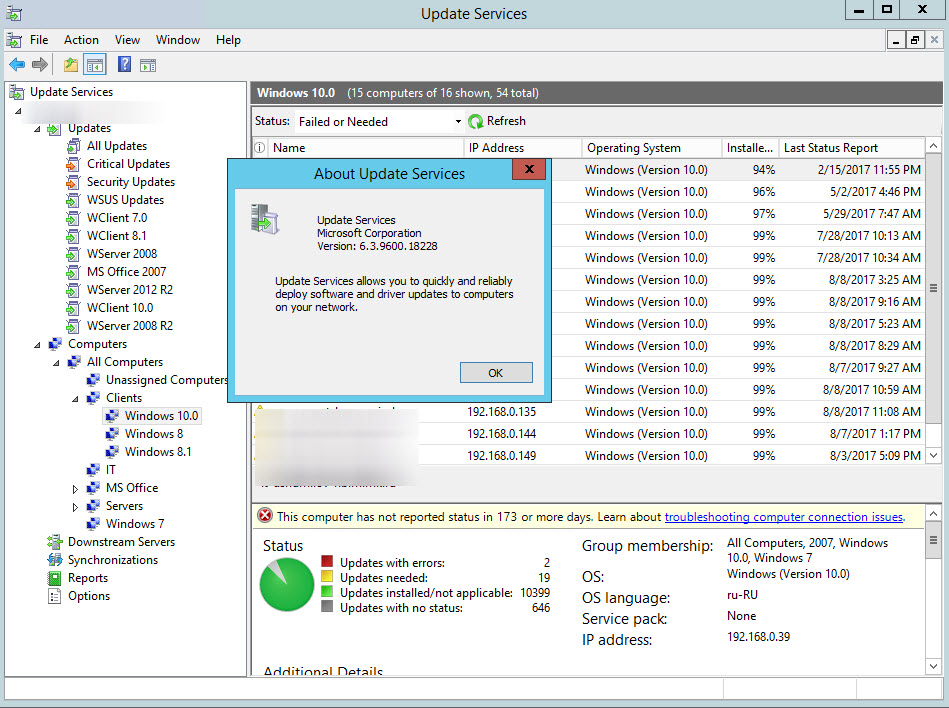This screenshot has width=949, height=708.
Task: Select the Windows 8 computer group
Action: [x=154, y=434]
